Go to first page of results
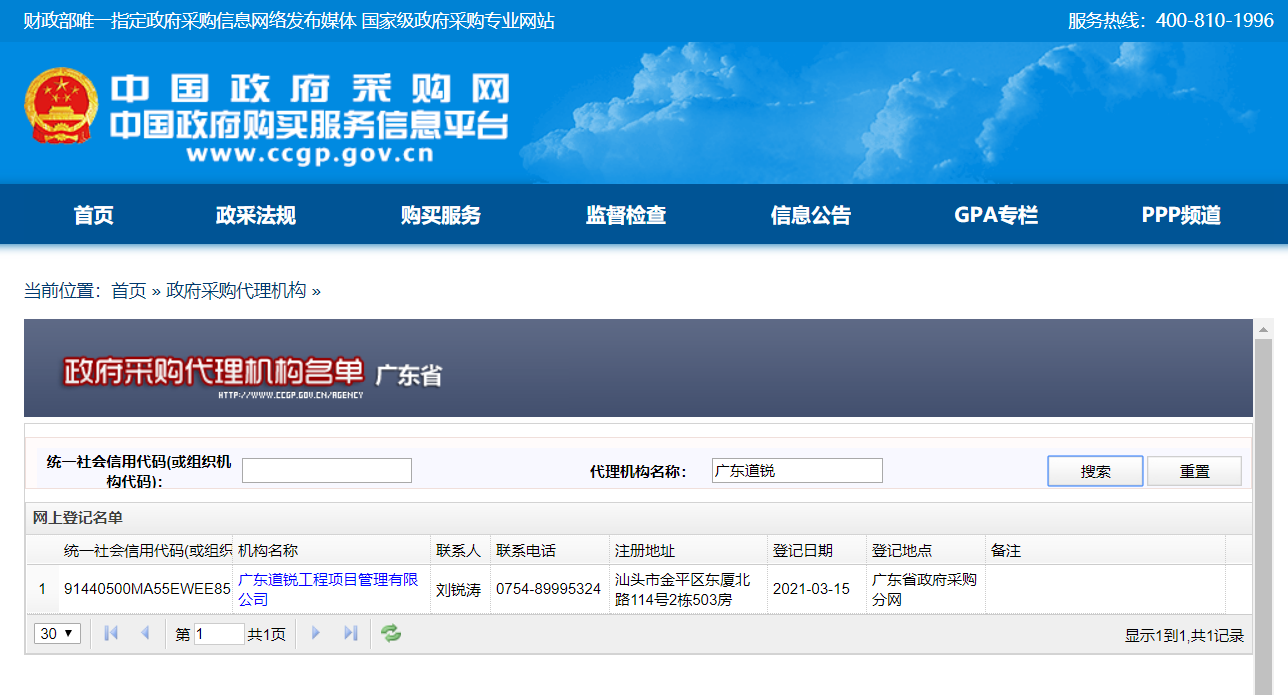Image resolution: width=1288 pixels, height=695 pixels. click(111, 633)
